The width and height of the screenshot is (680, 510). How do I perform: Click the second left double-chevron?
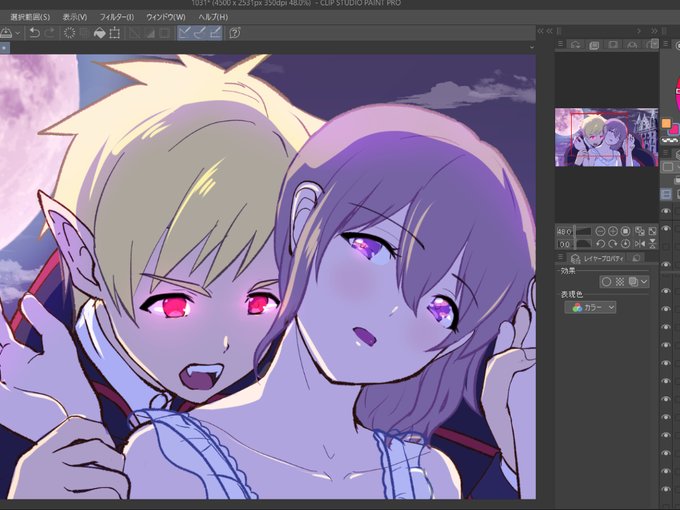click(549, 31)
